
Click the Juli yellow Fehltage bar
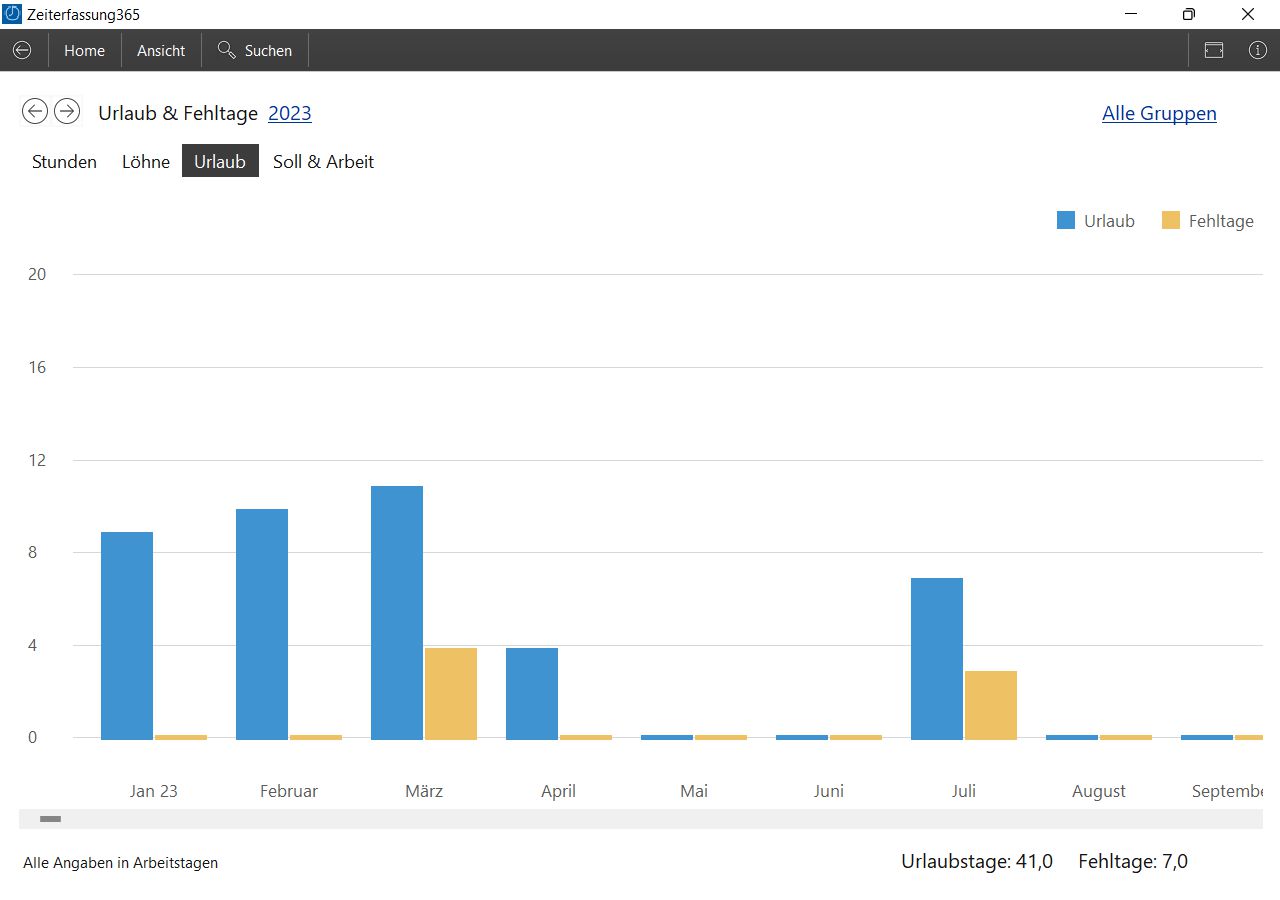click(x=990, y=705)
